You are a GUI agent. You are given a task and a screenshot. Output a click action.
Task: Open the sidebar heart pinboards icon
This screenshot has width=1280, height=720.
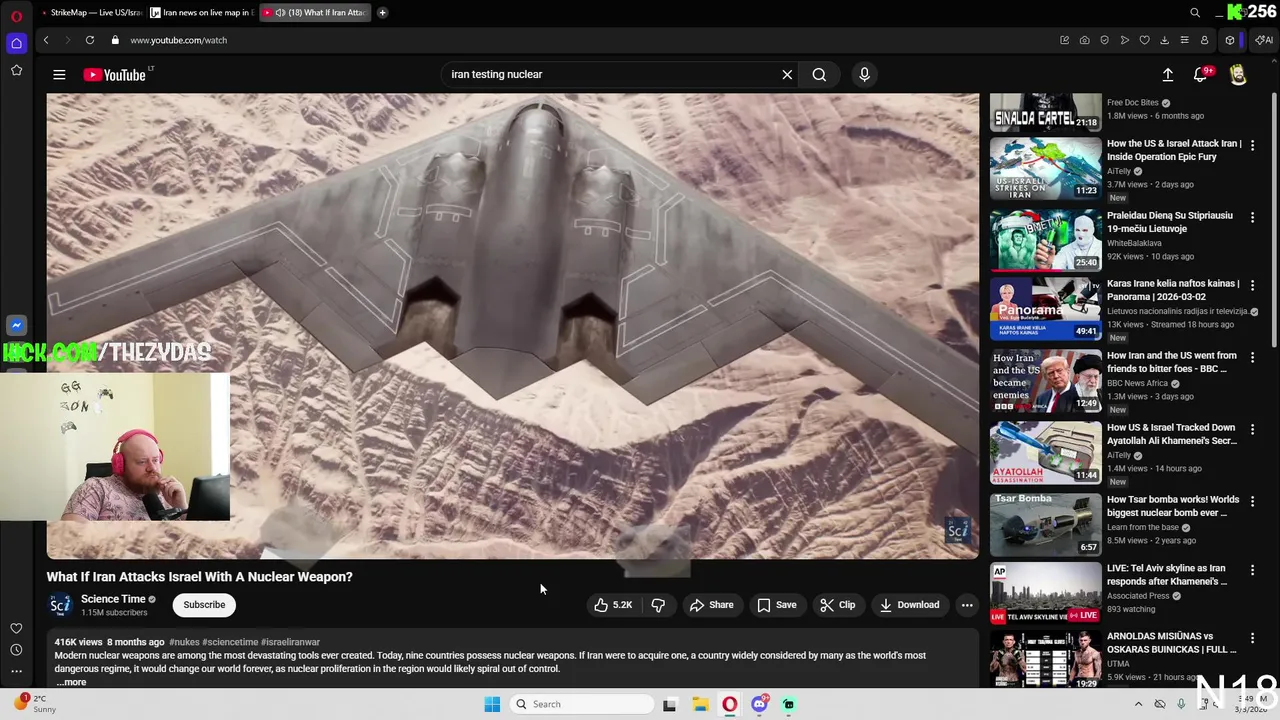16,628
